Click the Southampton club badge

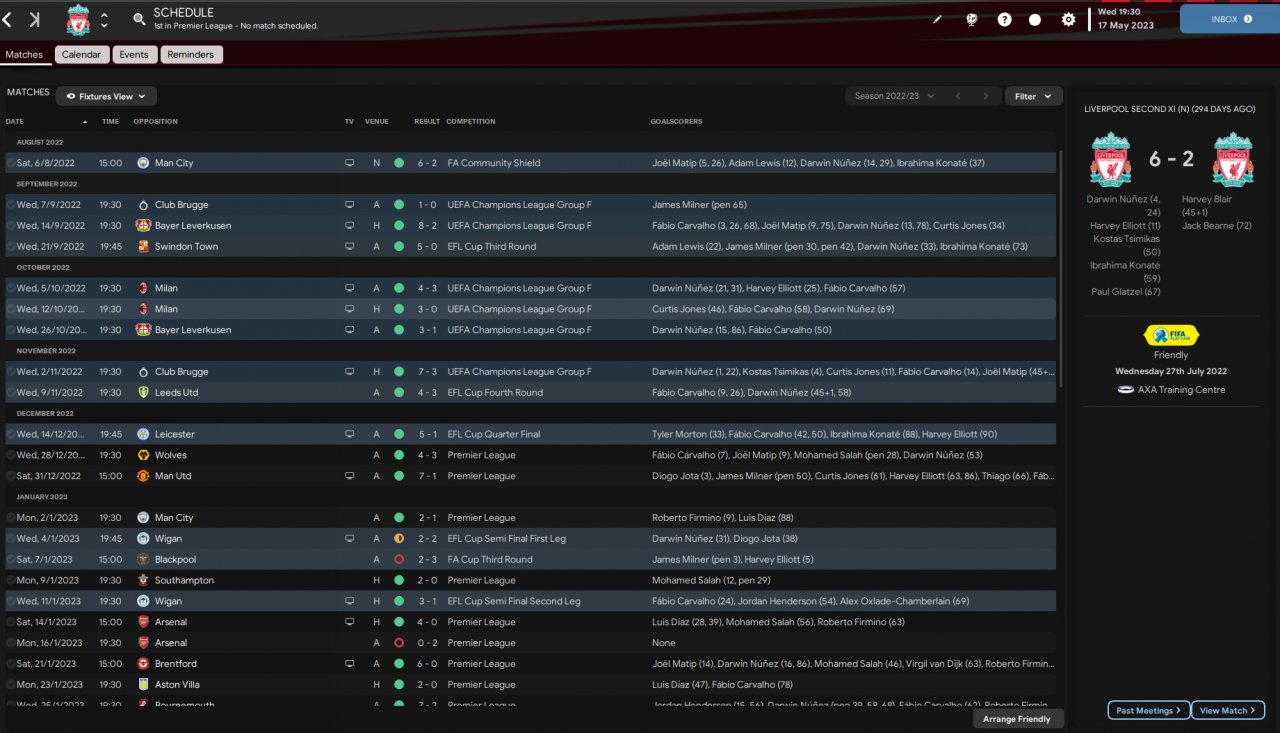click(143, 580)
